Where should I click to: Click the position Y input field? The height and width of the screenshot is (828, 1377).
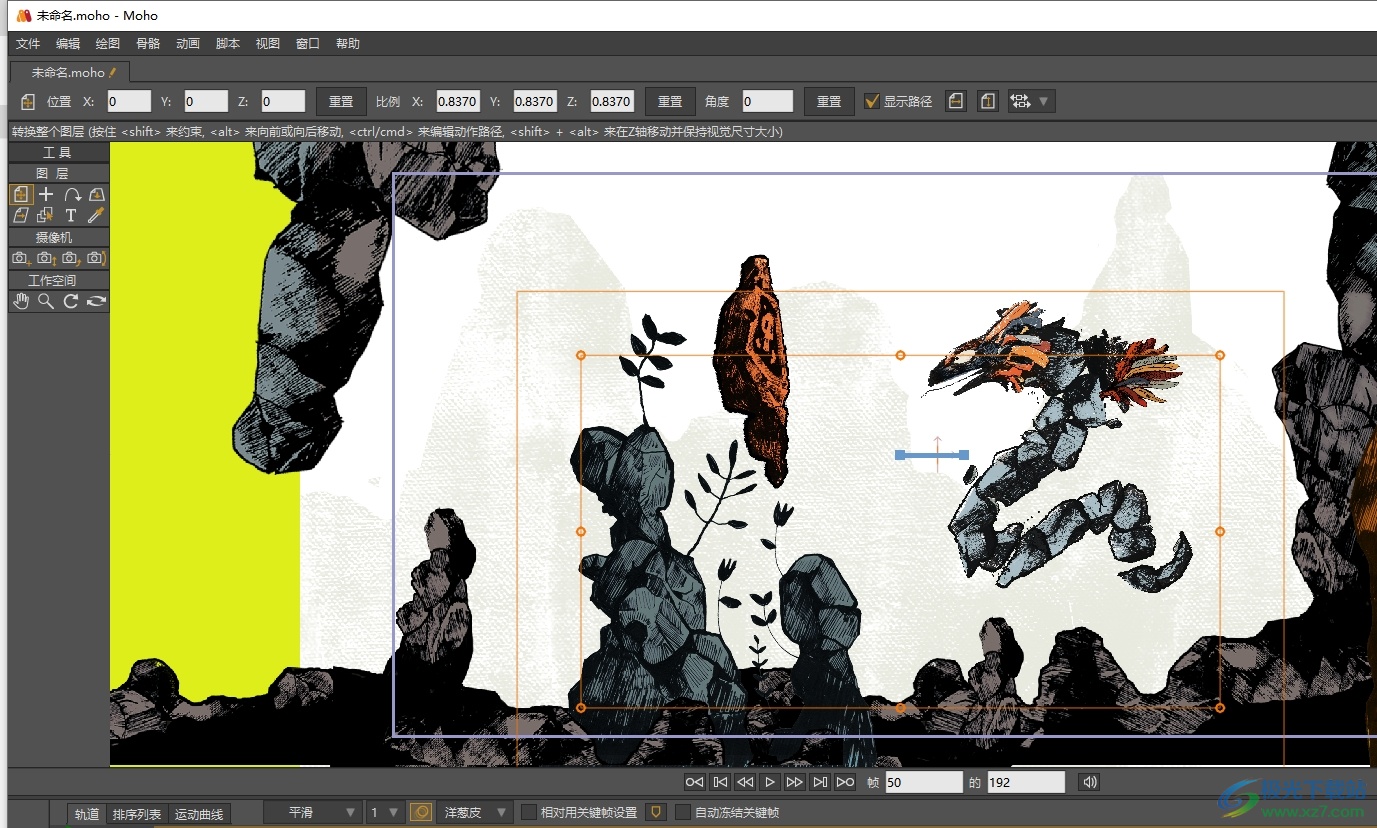click(x=206, y=101)
